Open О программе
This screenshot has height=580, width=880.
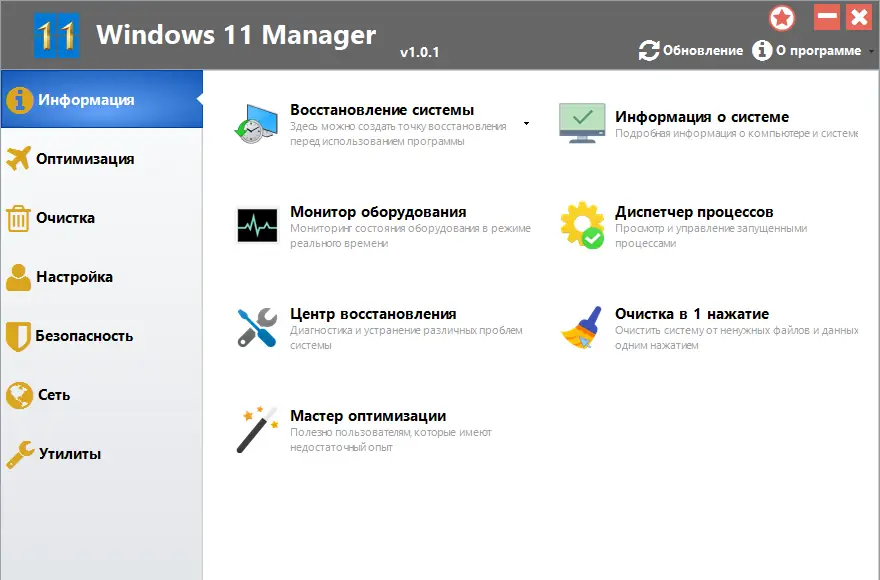click(818, 51)
